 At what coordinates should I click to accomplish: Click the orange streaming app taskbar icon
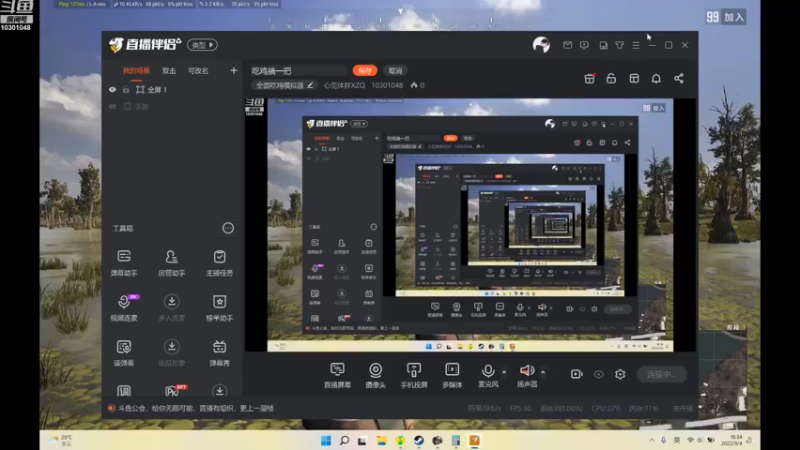click(474, 440)
